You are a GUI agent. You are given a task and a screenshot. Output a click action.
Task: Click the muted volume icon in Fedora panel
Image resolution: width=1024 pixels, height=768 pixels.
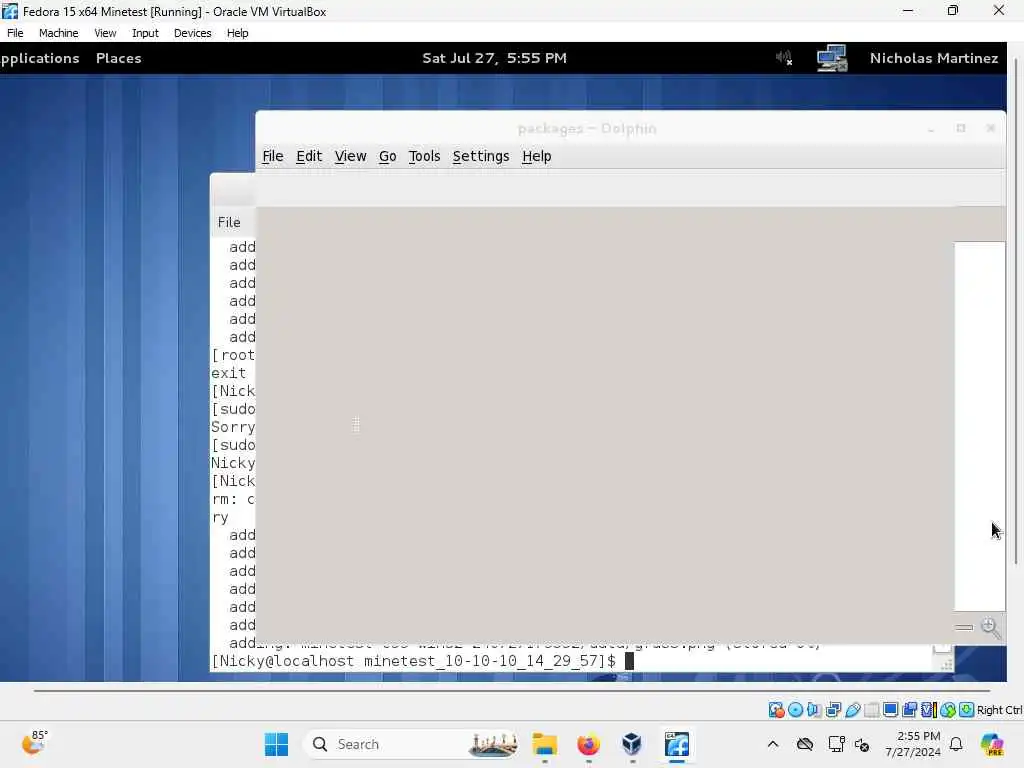pos(784,58)
